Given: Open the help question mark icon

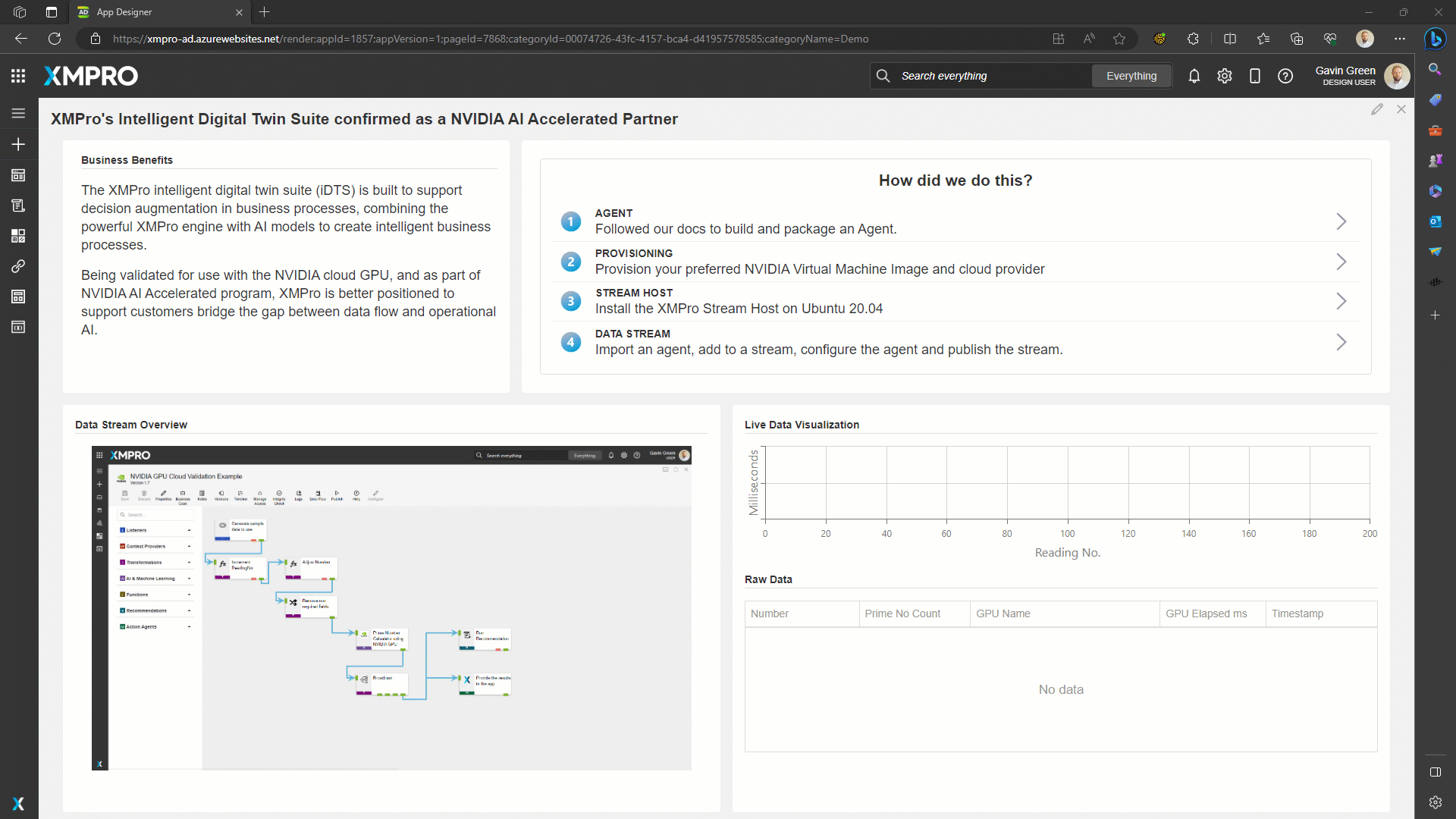Looking at the screenshot, I should click(x=1285, y=76).
